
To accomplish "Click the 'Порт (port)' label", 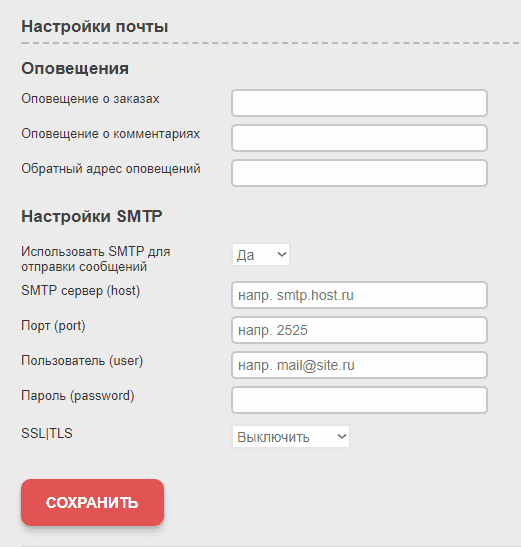I will point(53,326).
